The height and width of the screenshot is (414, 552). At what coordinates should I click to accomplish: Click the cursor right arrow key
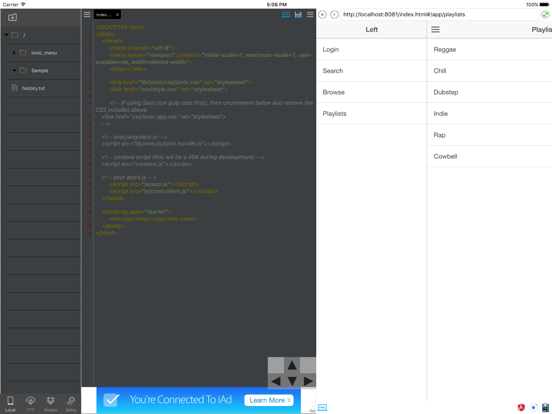pyautogui.click(x=308, y=381)
